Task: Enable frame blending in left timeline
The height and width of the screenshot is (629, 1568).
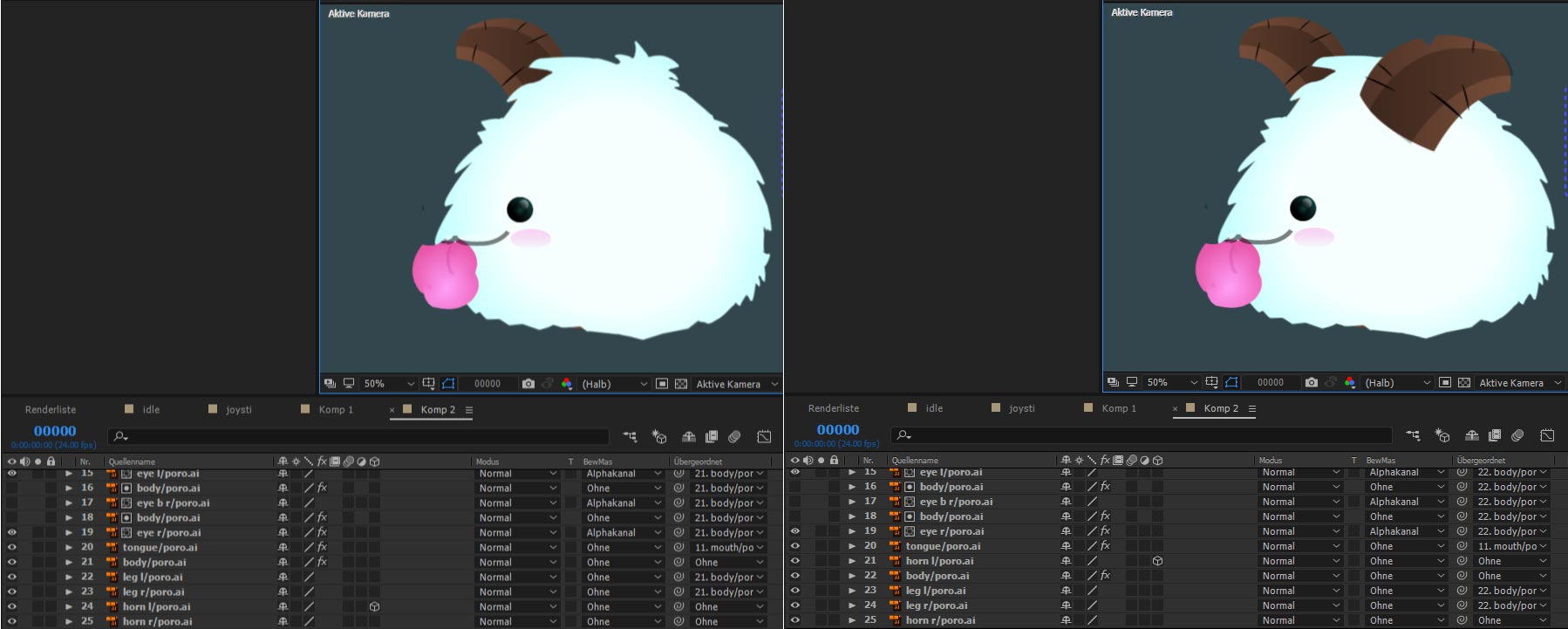Action: 712,436
